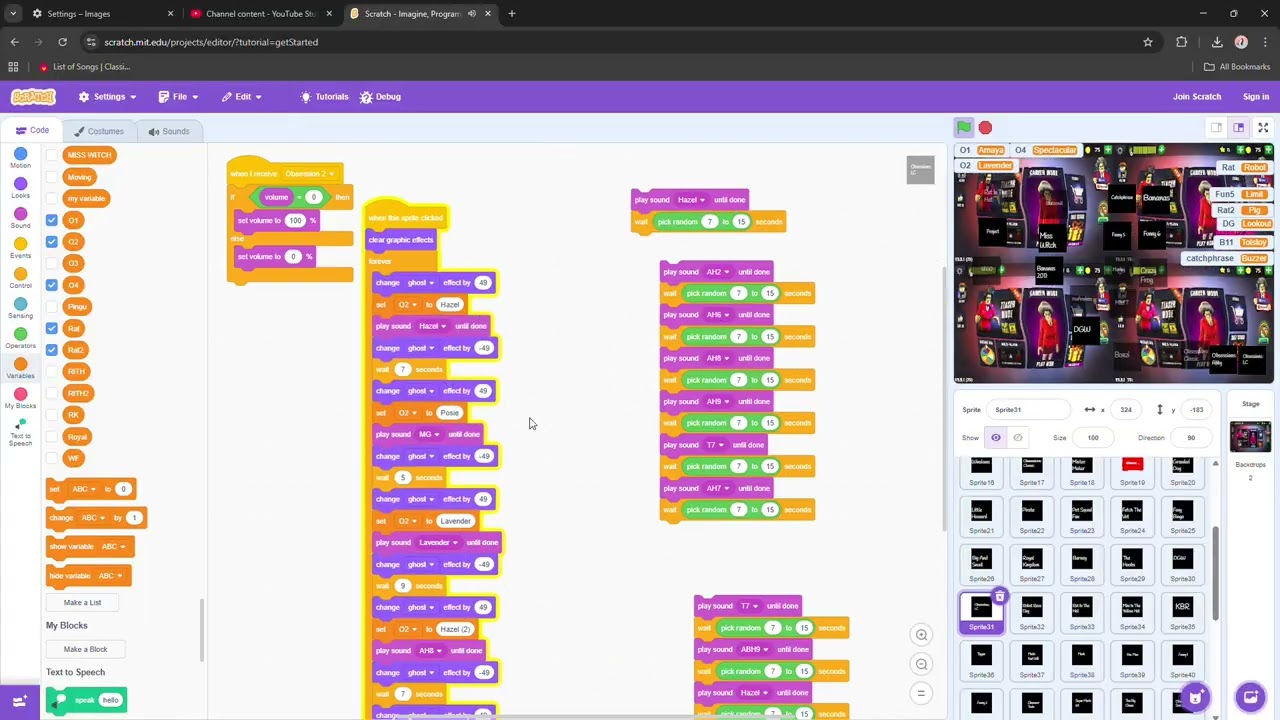The width and height of the screenshot is (1280, 720).
Task: Check the Moving variable checkbox
Action: click(51, 177)
